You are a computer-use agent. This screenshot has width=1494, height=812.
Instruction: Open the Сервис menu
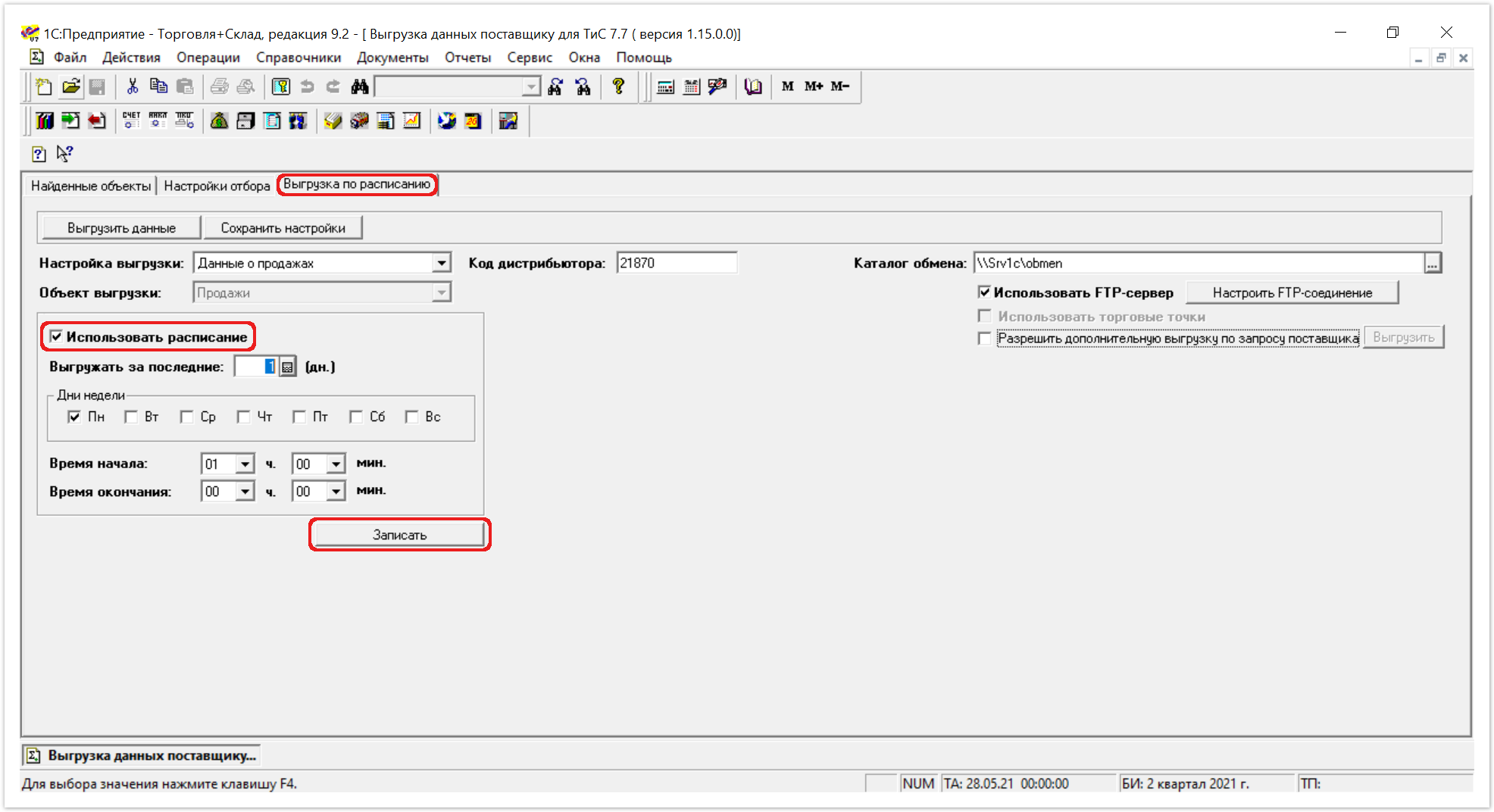pos(530,58)
